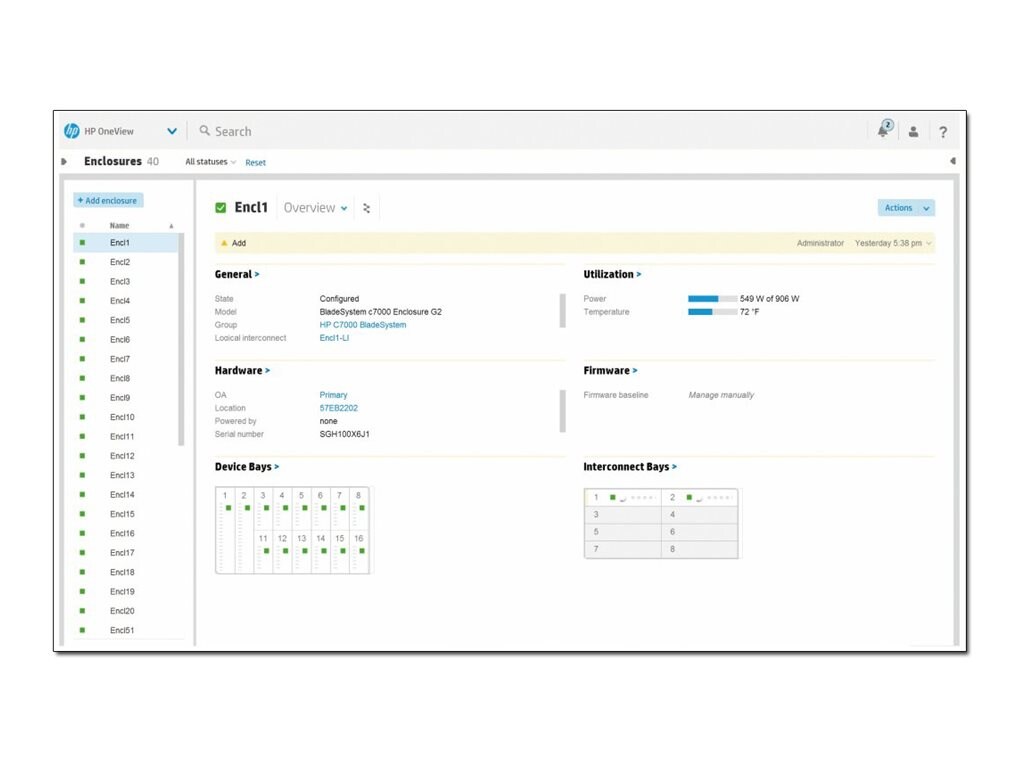Expand the All statuses filter
Screen dimensions: 1024x768
coord(208,161)
